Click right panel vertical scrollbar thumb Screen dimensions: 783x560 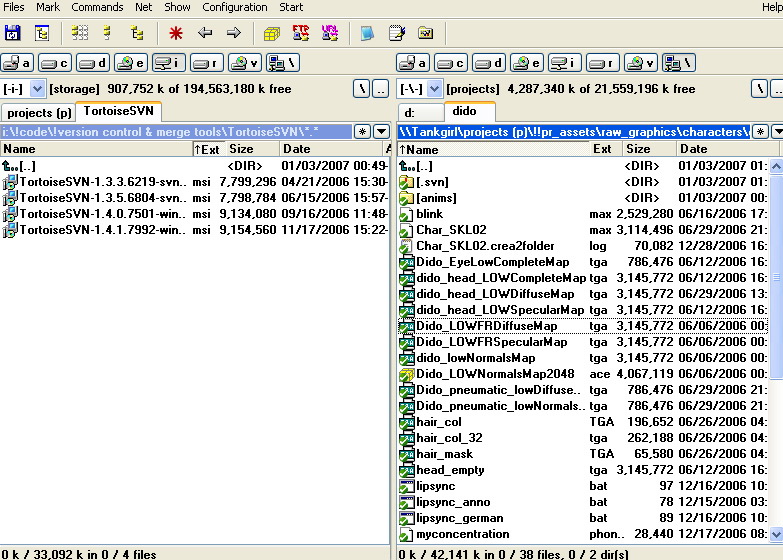pos(776,277)
